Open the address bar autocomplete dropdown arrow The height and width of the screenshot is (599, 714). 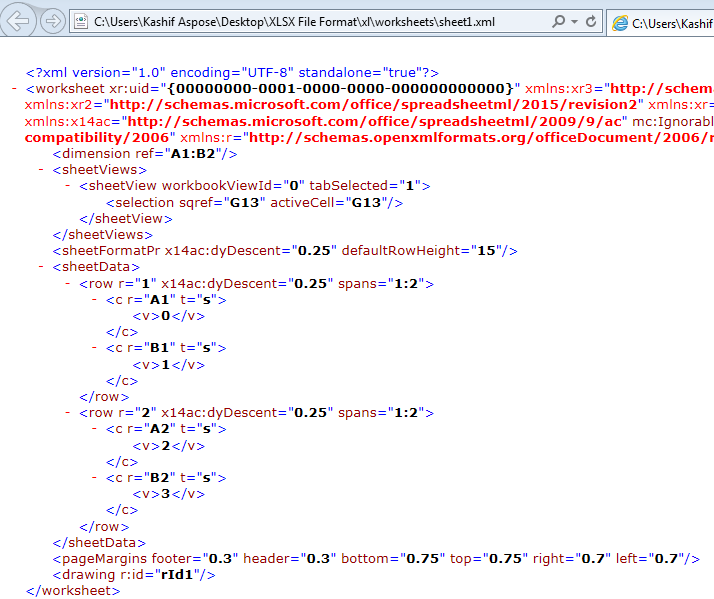pyautogui.click(x=574, y=21)
